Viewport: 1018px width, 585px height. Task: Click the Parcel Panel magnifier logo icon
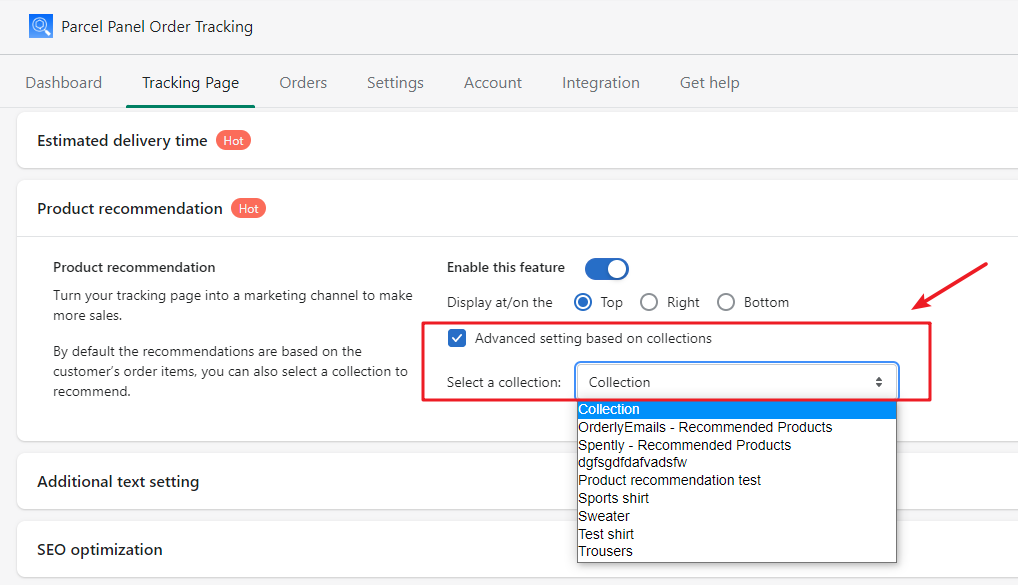(41, 27)
